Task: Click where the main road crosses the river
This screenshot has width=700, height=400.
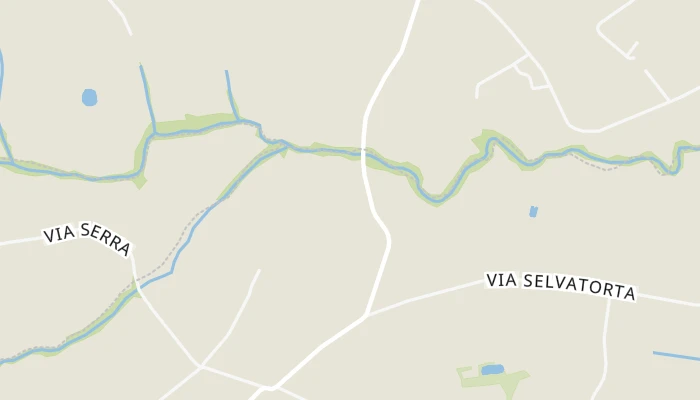Action: [x=363, y=153]
